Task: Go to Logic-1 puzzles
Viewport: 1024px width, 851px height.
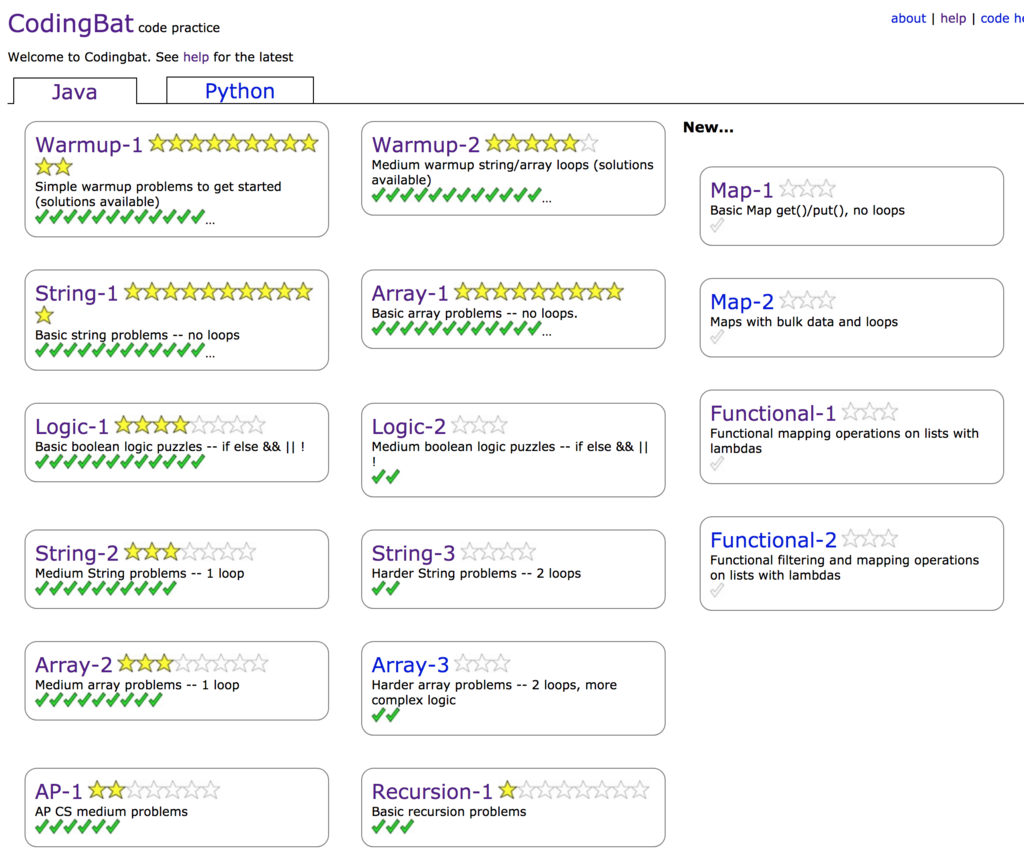Action: 72,426
